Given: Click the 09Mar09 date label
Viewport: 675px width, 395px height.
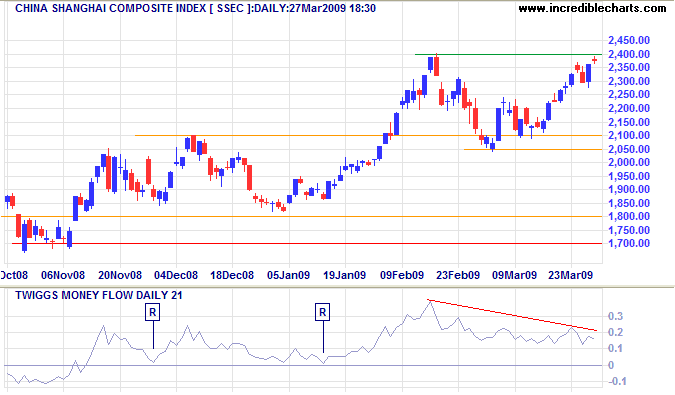Looking at the screenshot, I should (514, 275).
